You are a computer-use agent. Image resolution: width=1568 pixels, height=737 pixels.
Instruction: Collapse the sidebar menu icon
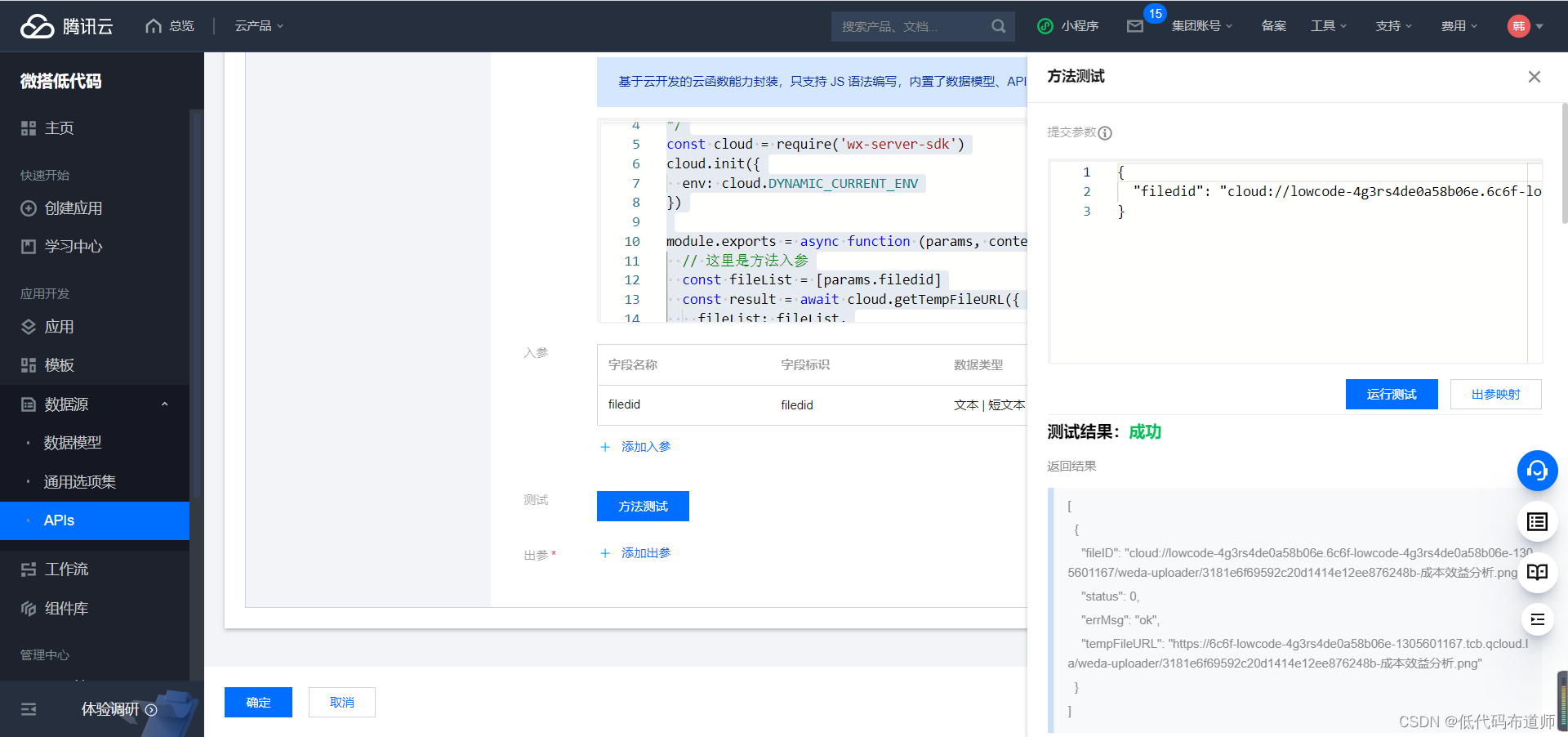point(29,709)
